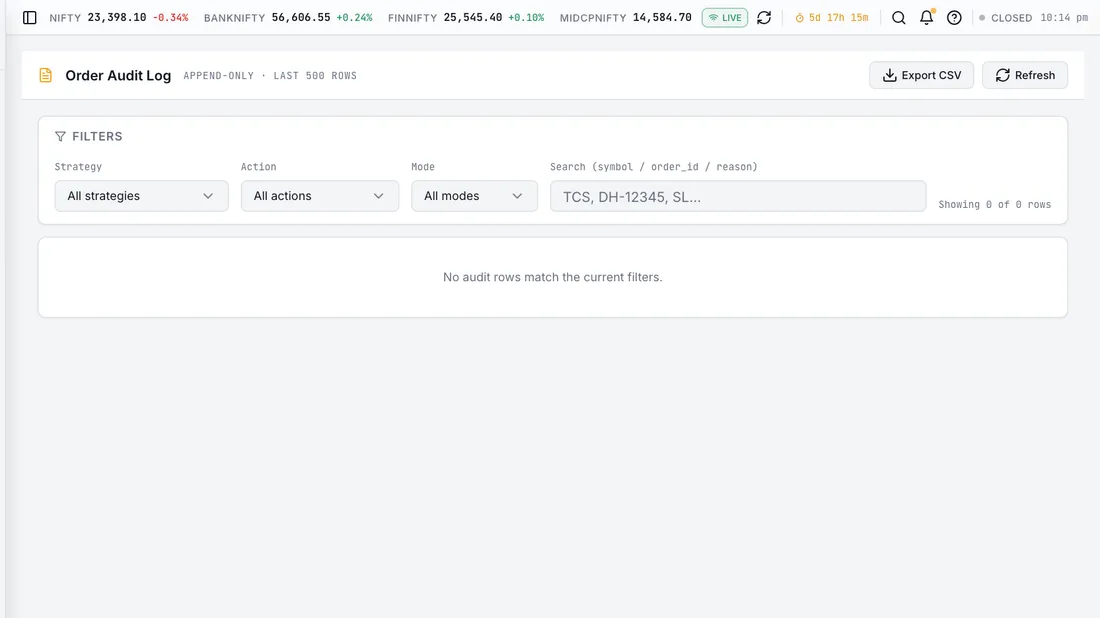Click the FILTERS funnel icon

click(x=60, y=136)
